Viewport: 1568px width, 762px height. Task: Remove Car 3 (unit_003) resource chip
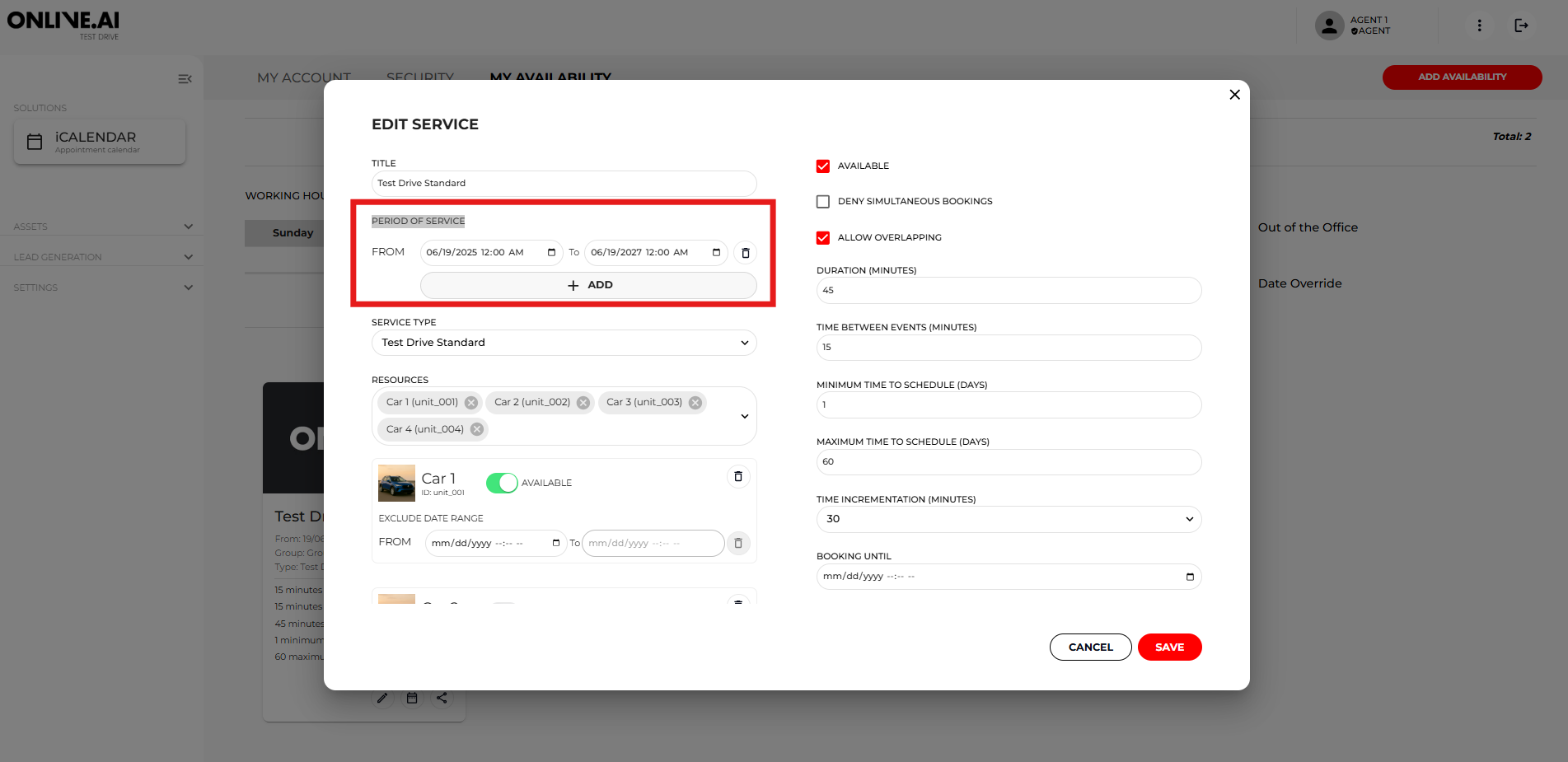click(695, 403)
